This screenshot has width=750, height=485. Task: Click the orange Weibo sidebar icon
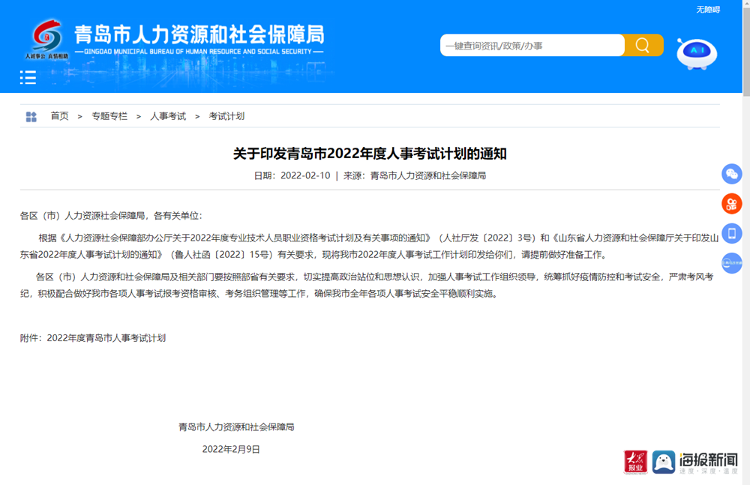pos(732,204)
